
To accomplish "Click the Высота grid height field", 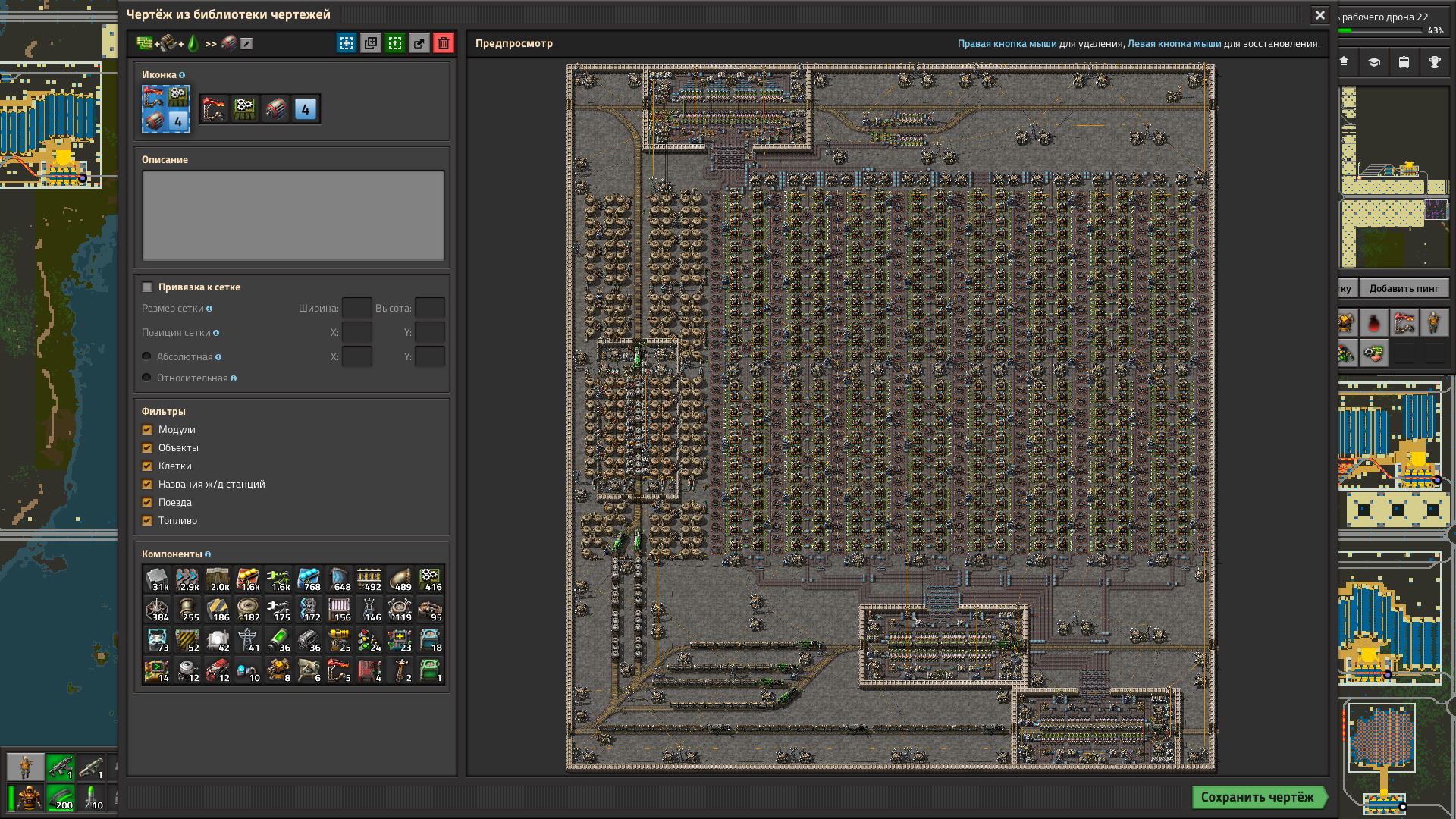I will click(430, 309).
